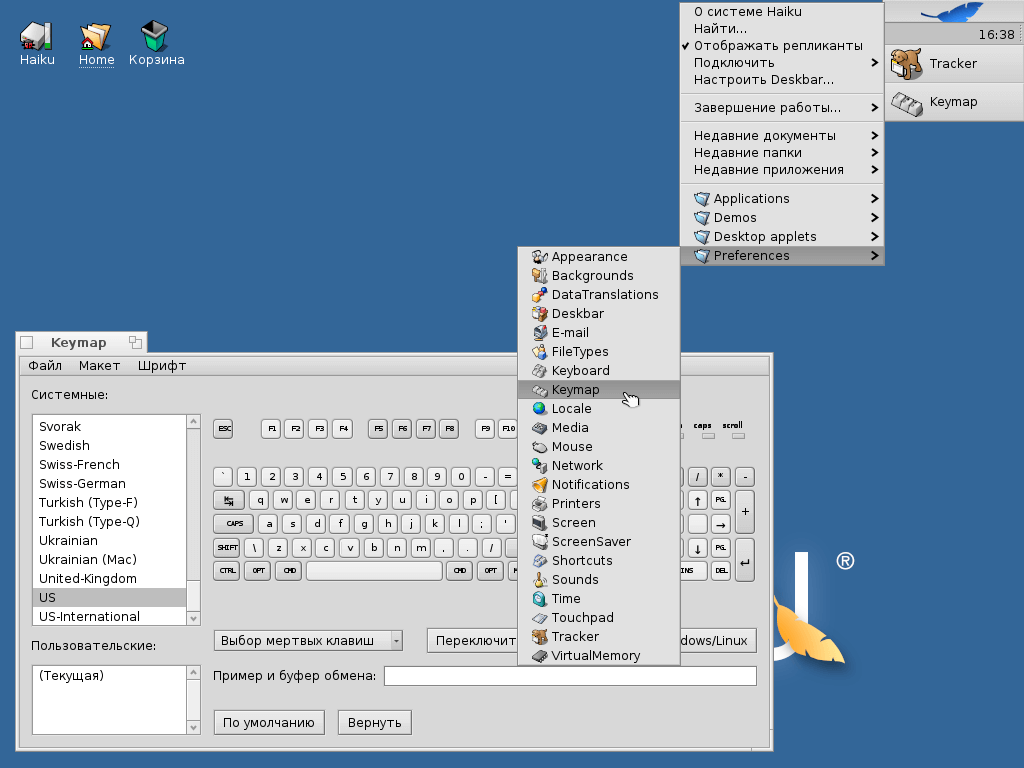The width and height of the screenshot is (1024, 768).
Task: Open Shortcuts preferences
Action: (599, 560)
